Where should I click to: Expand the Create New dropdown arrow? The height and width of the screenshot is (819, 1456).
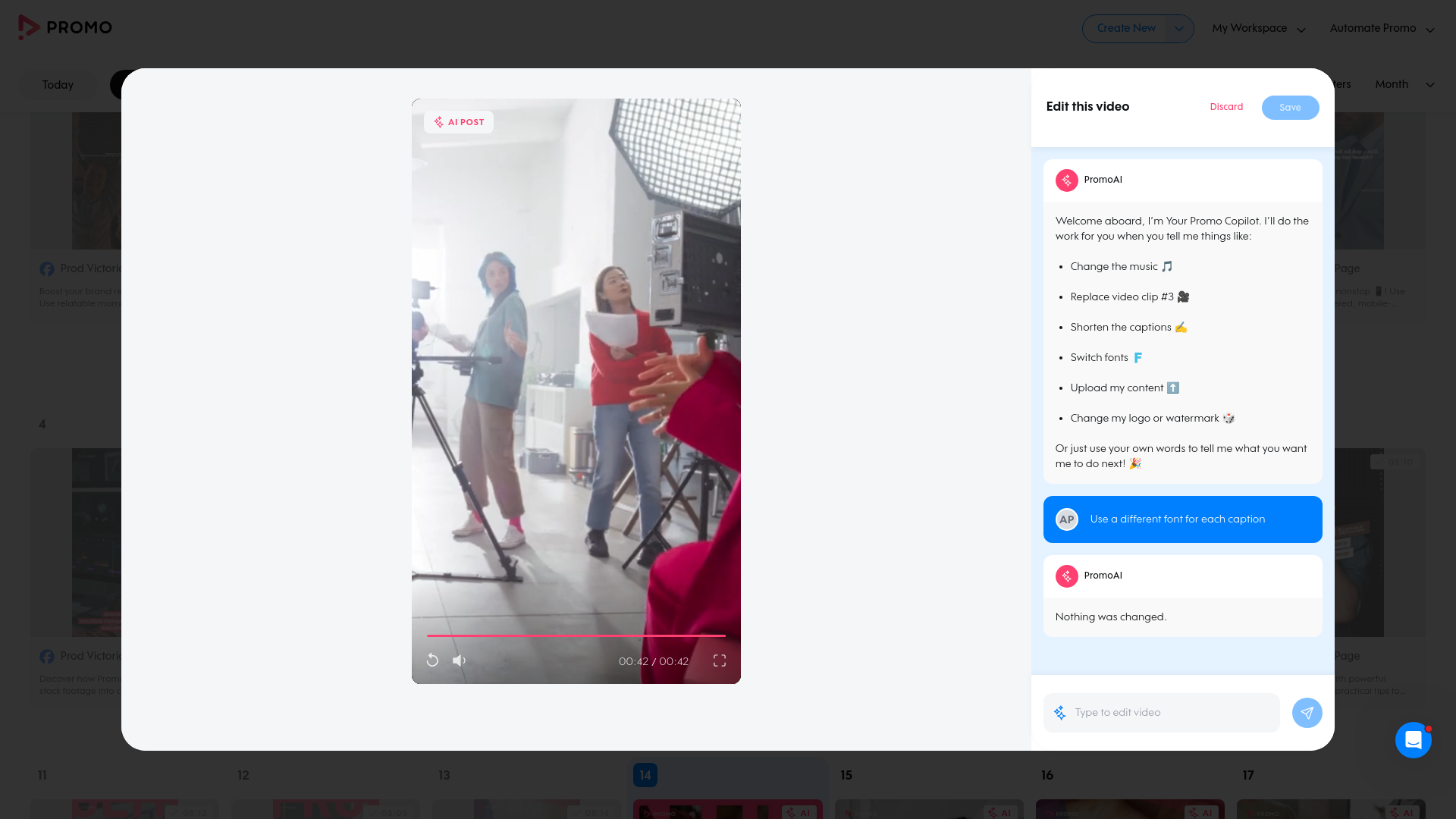click(x=1178, y=29)
